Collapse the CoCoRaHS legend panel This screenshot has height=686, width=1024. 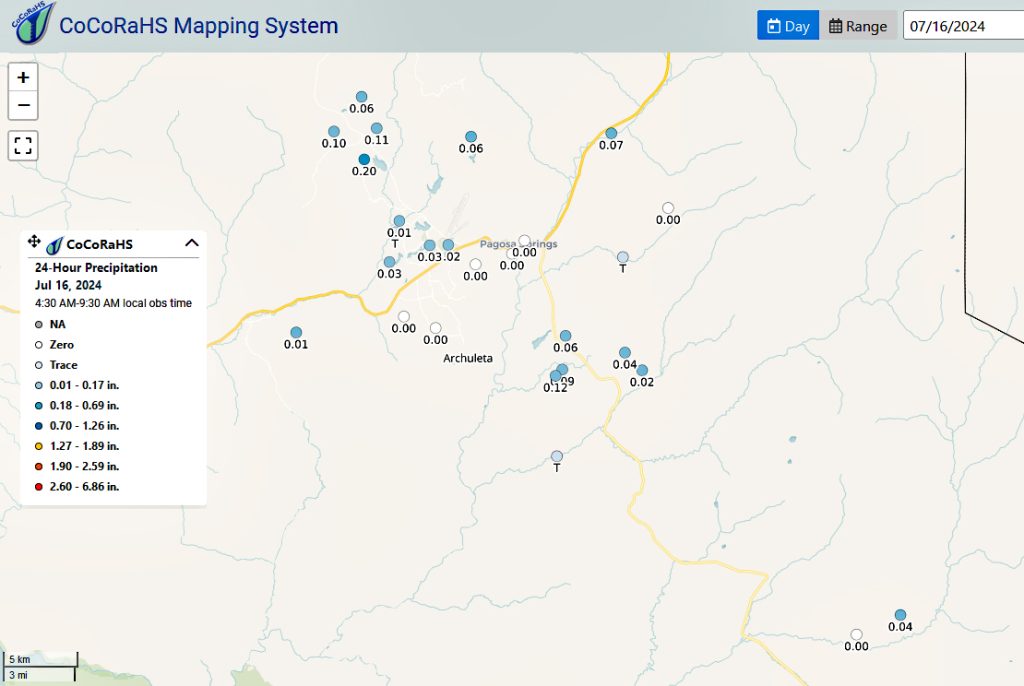click(191, 243)
